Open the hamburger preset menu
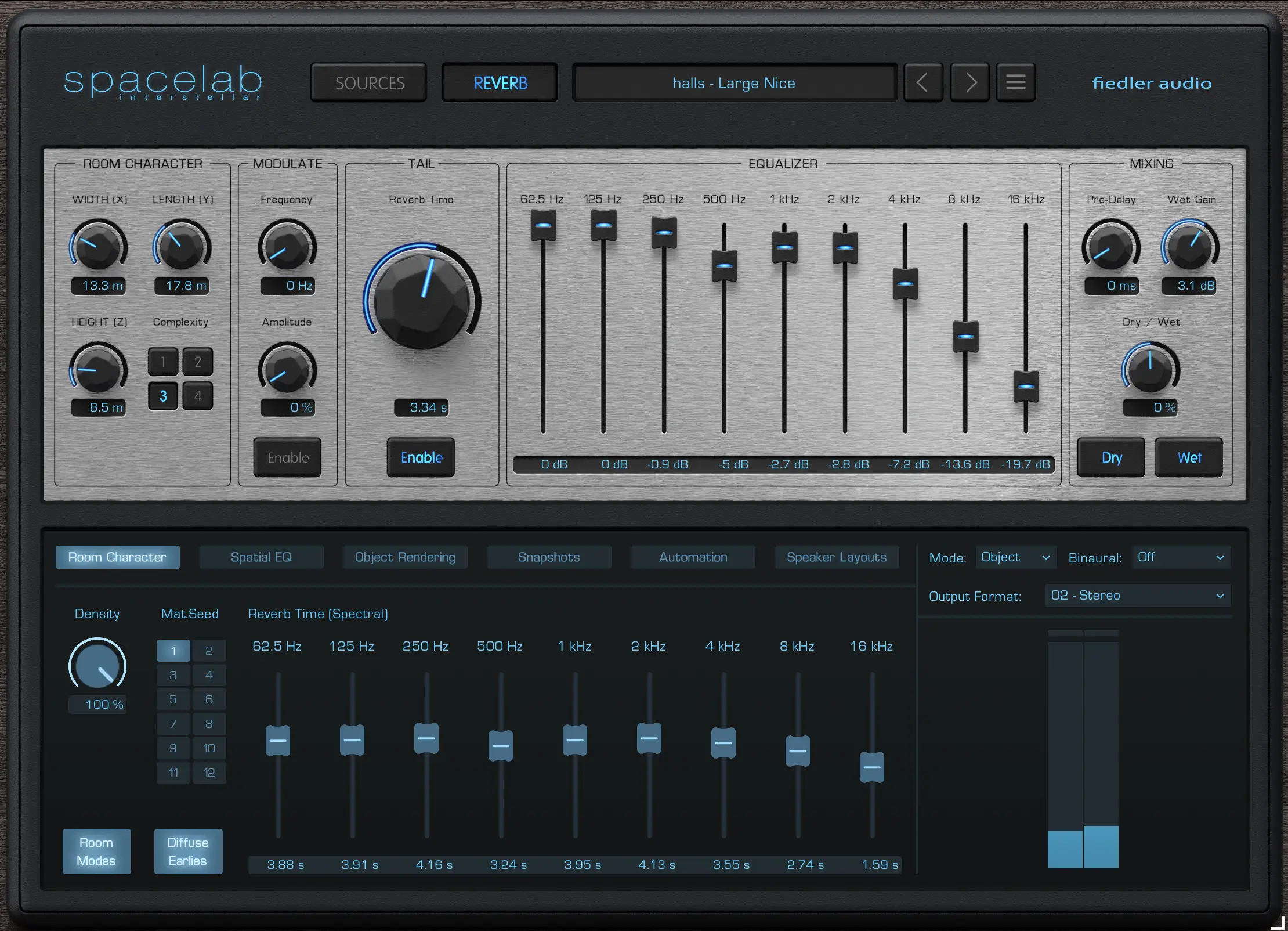 point(1015,82)
